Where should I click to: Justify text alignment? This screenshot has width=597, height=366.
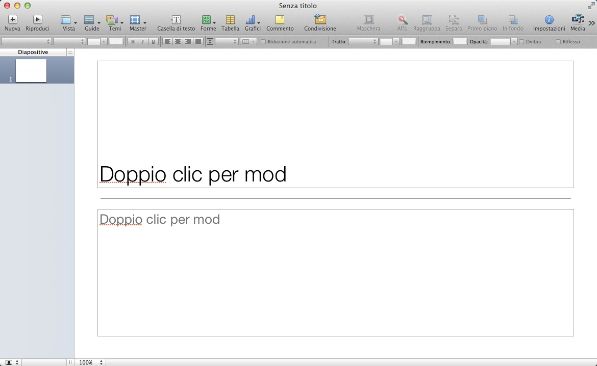198,42
